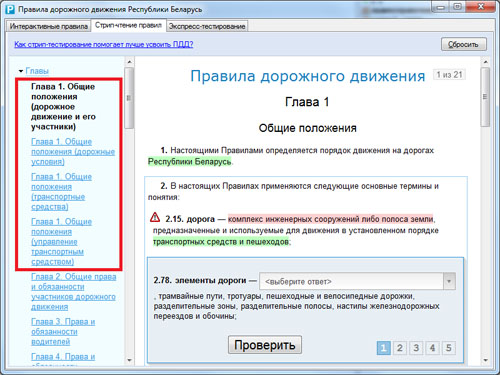This screenshot has width=500, height=375.
Task: Switch to Интерактивные правила tab
Action: (49, 26)
